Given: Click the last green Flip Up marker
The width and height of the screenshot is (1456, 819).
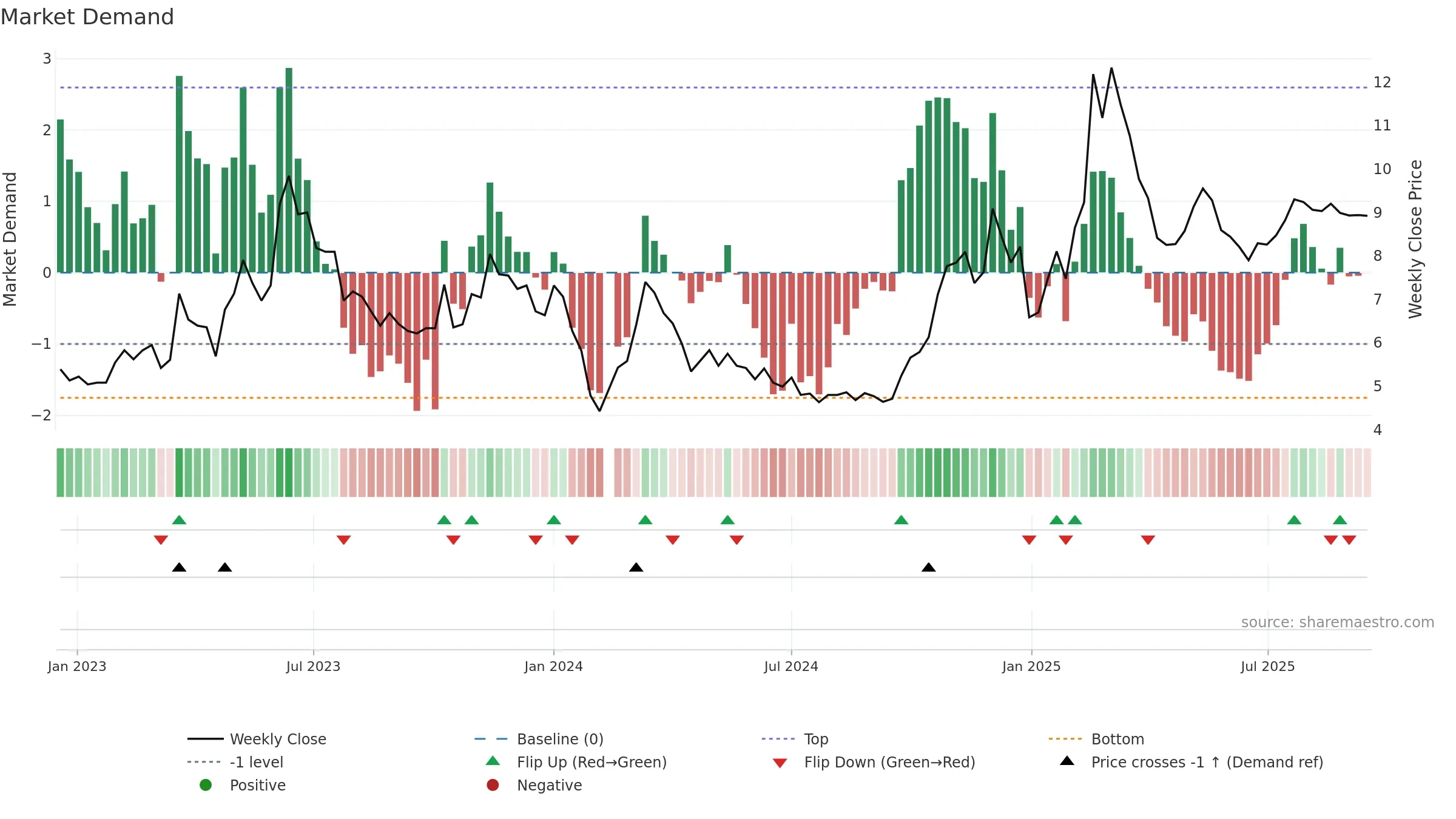Looking at the screenshot, I should (1340, 520).
